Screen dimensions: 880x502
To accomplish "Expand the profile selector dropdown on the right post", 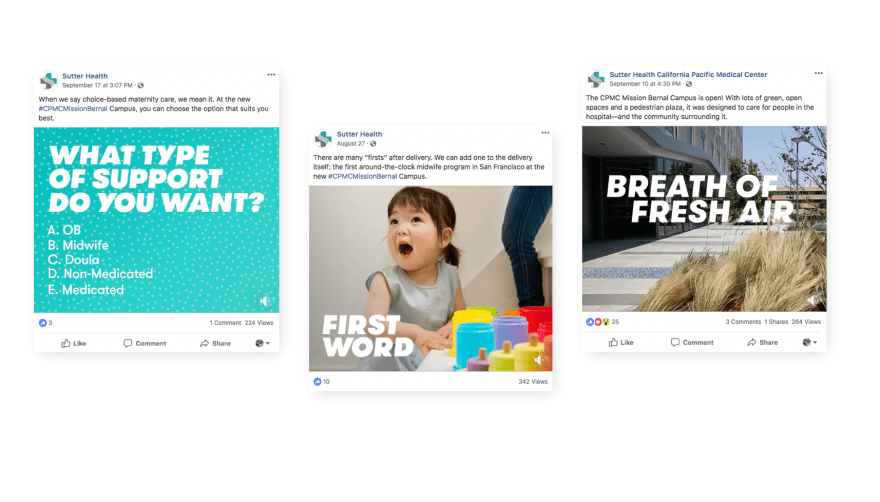I will click(x=810, y=342).
